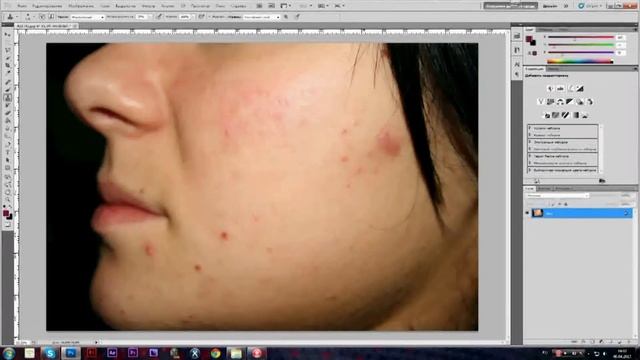Toggle pressure for size button
This screenshot has height=360, width=640.
point(297,17)
